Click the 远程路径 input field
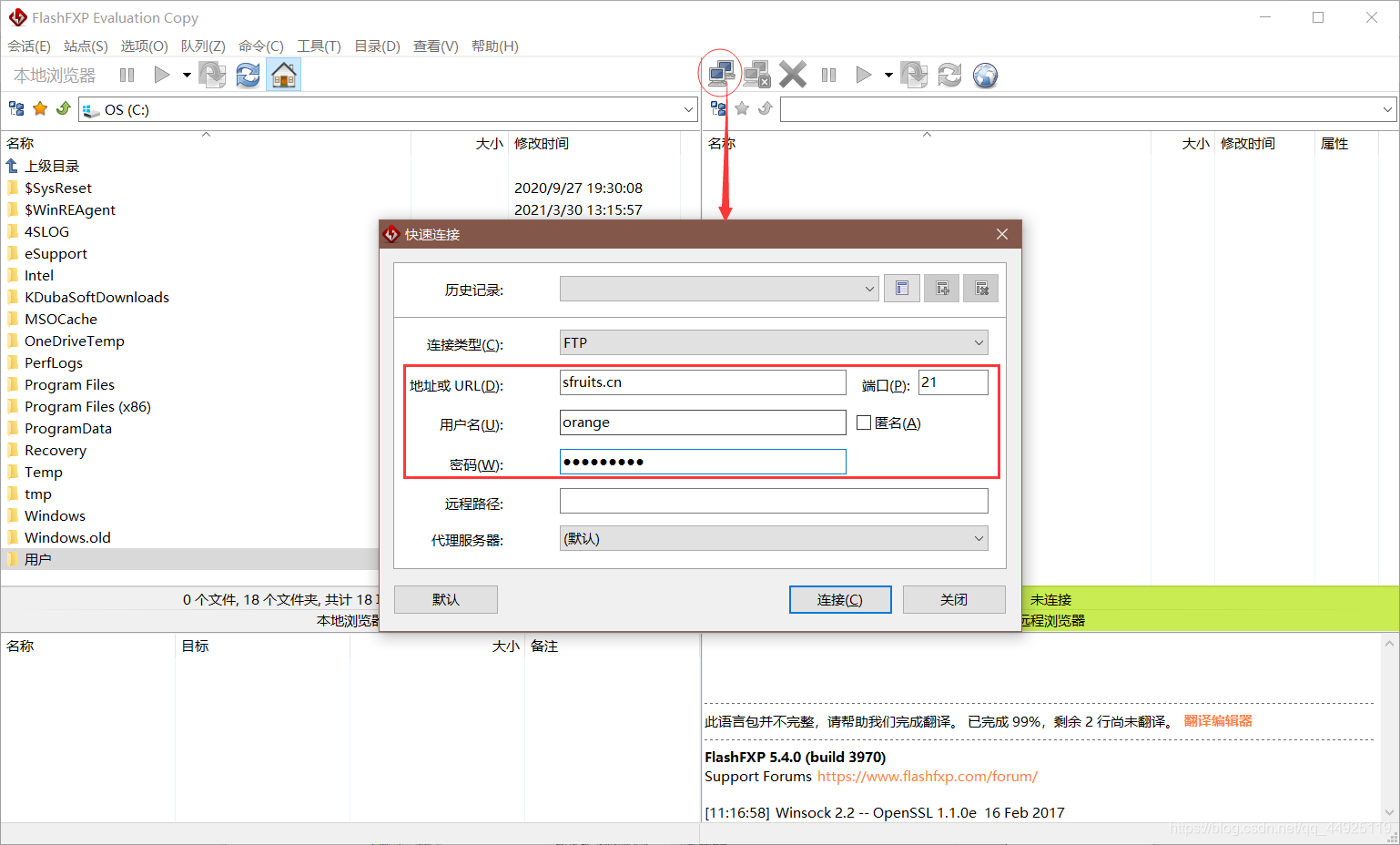Viewport: 1400px width, 845px height. click(774, 501)
